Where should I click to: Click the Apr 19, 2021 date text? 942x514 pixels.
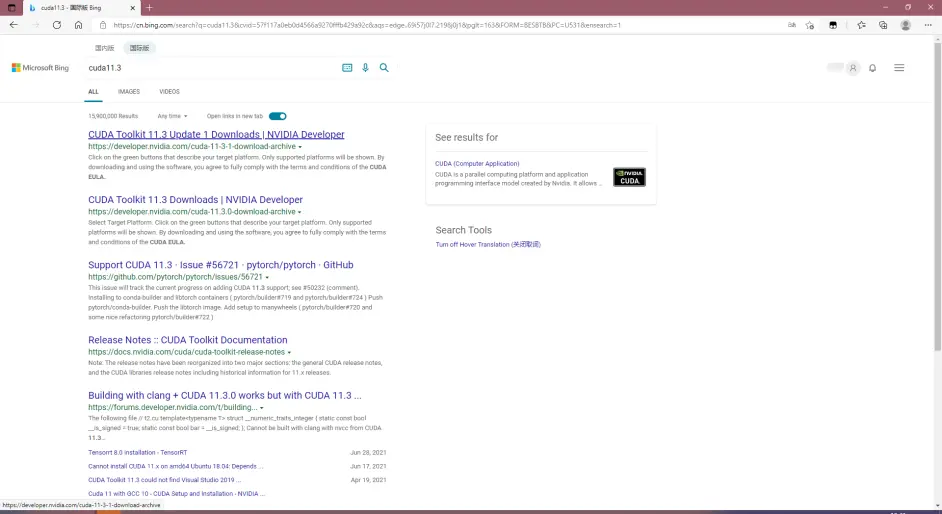click(x=368, y=480)
